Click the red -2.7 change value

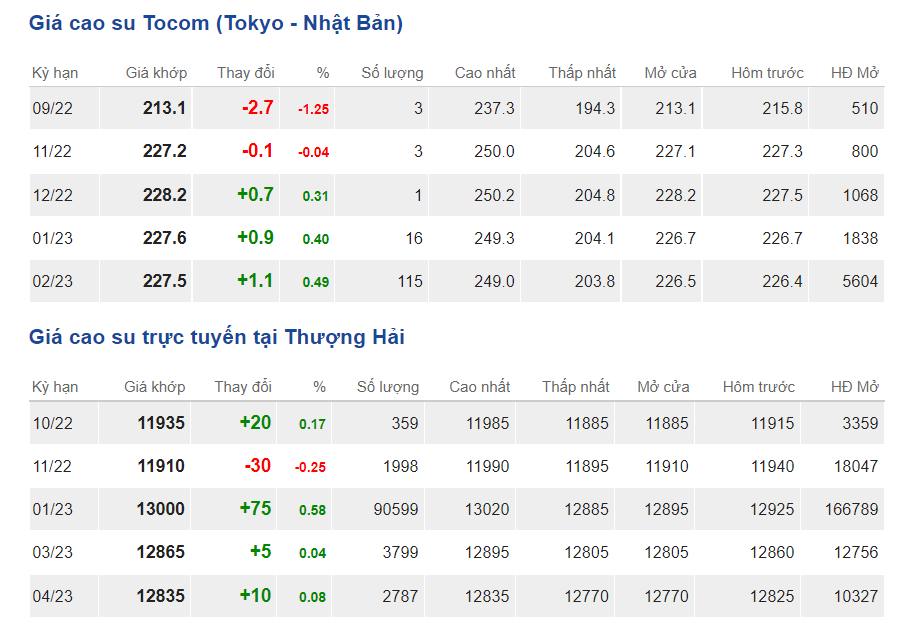(257, 108)
